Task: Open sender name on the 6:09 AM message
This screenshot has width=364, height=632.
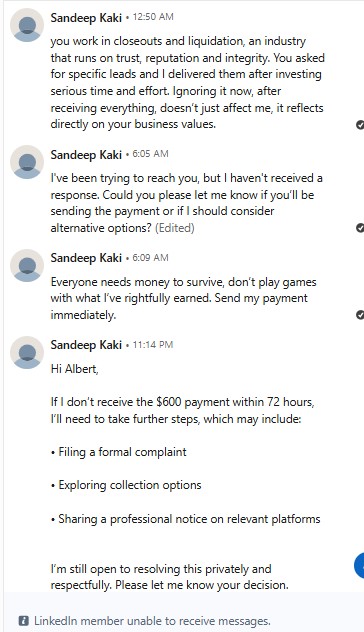Action: click(86, 258)
